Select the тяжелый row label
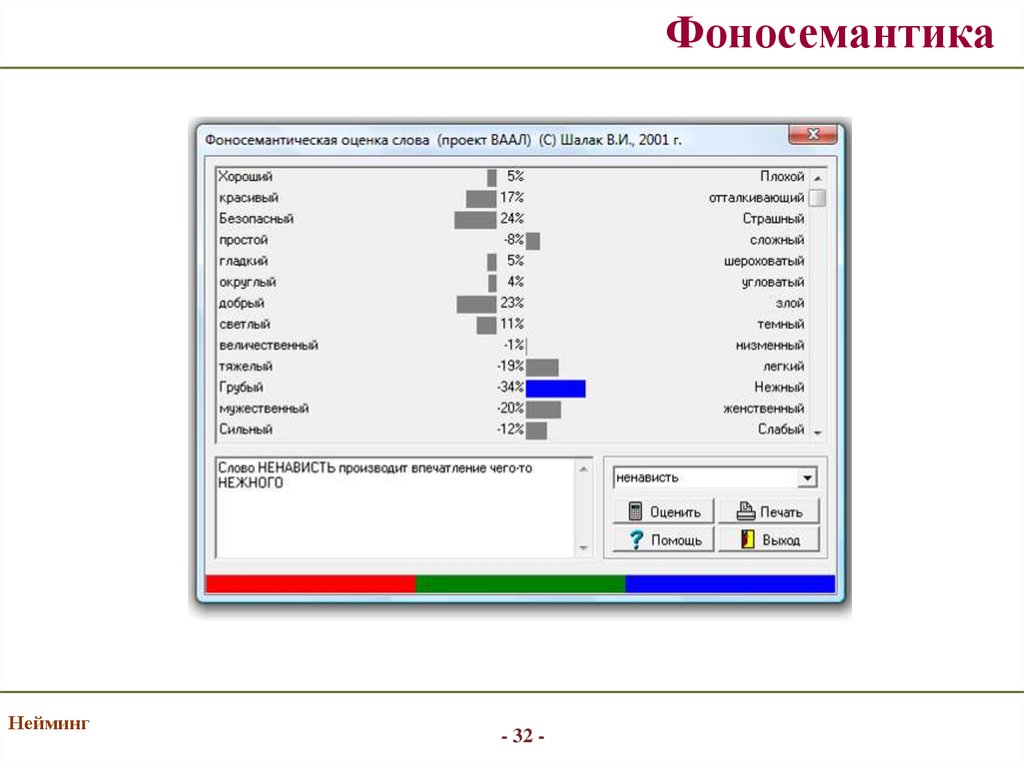Screen dimensions: 1024x767 (x=246, y=367)
